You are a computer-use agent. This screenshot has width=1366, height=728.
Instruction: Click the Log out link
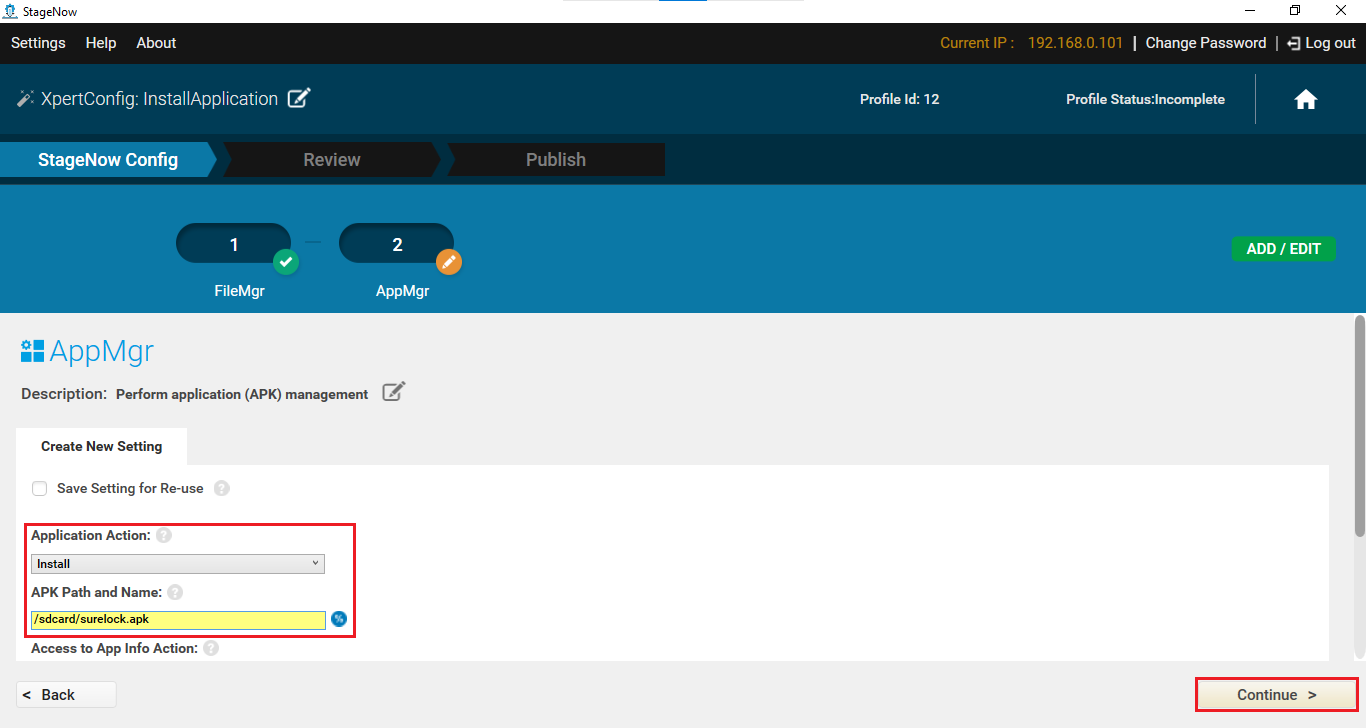pos(1330,43)
